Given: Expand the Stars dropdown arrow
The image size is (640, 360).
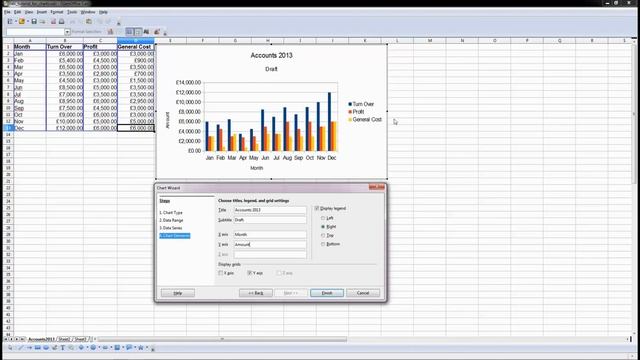Looking at the screenshot, I should [x=147, y=348].
